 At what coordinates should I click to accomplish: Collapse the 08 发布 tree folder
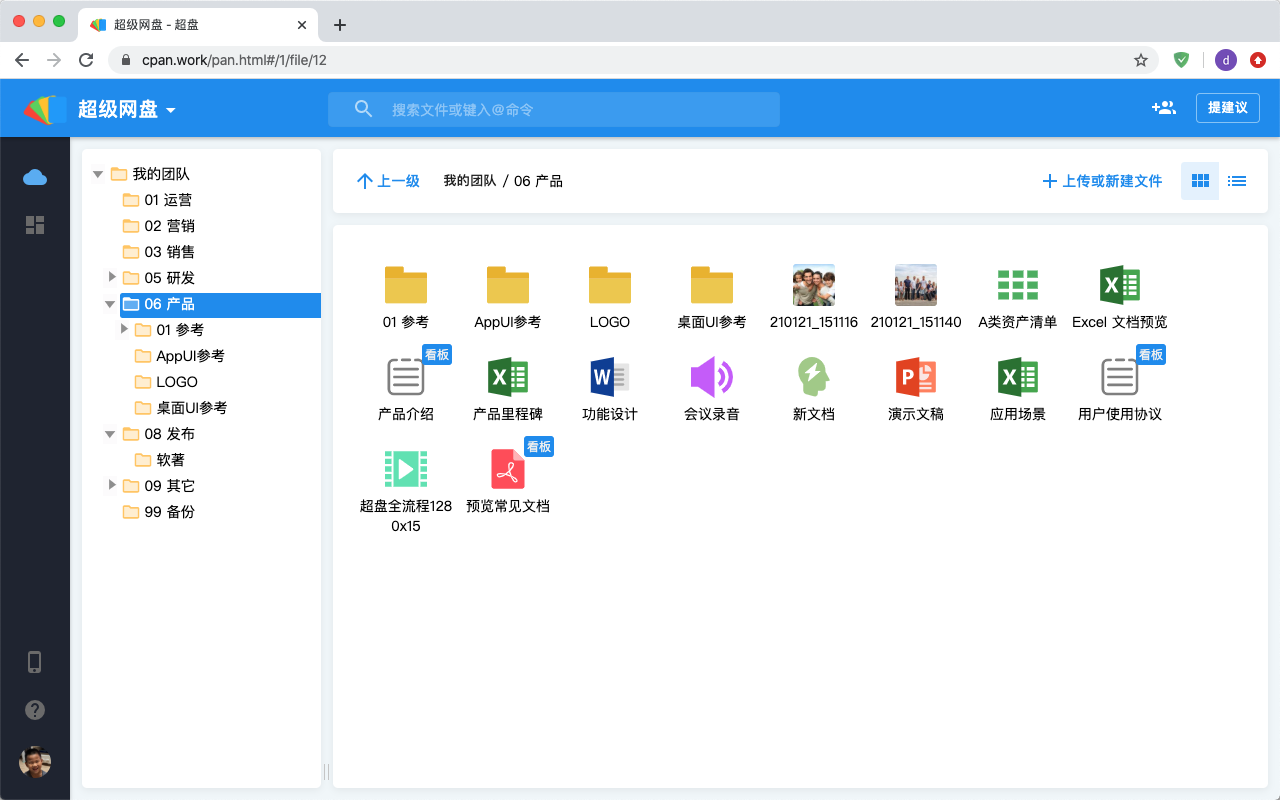pos(111,434)
